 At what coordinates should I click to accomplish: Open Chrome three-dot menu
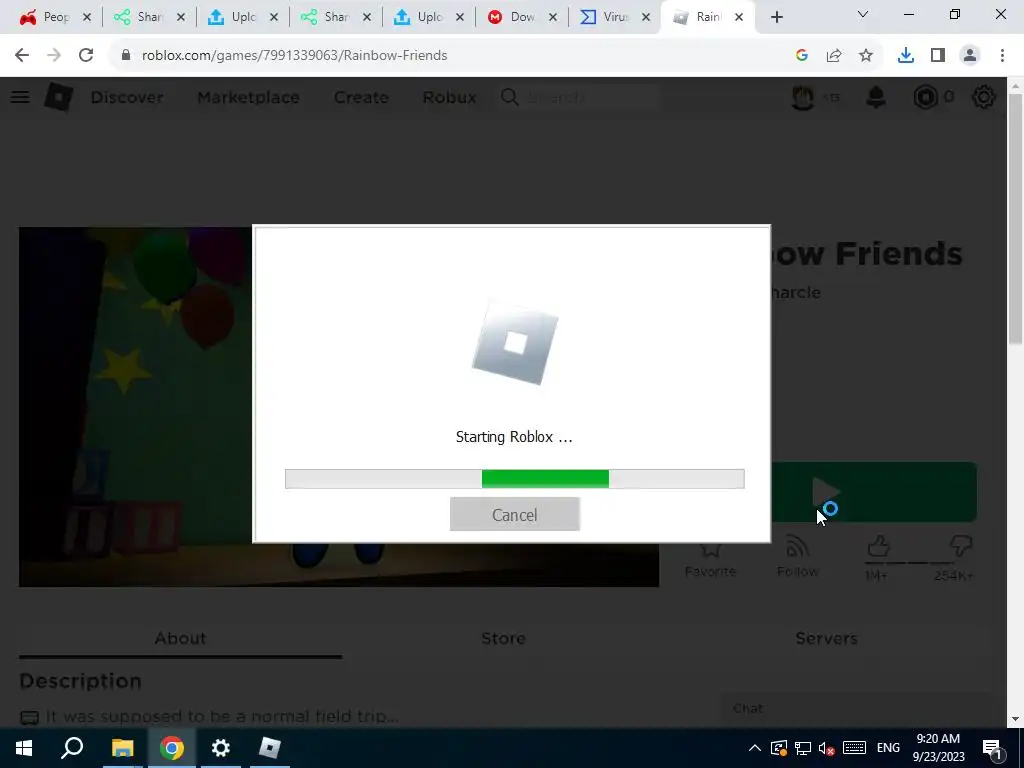pos(1002,56)
